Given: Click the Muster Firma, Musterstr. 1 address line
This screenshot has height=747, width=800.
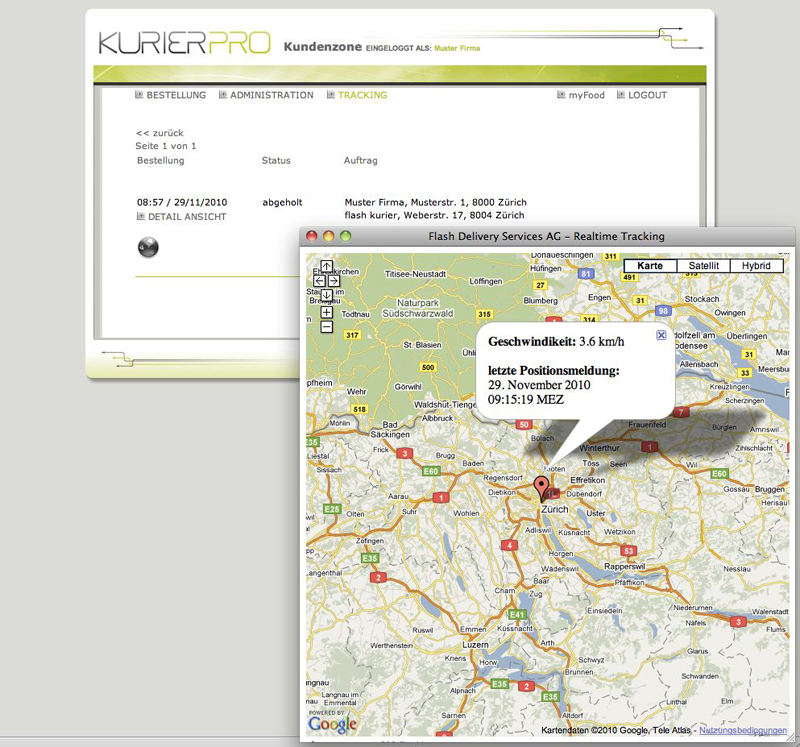Looking at the screenshot, I should [x=436, y=202].
